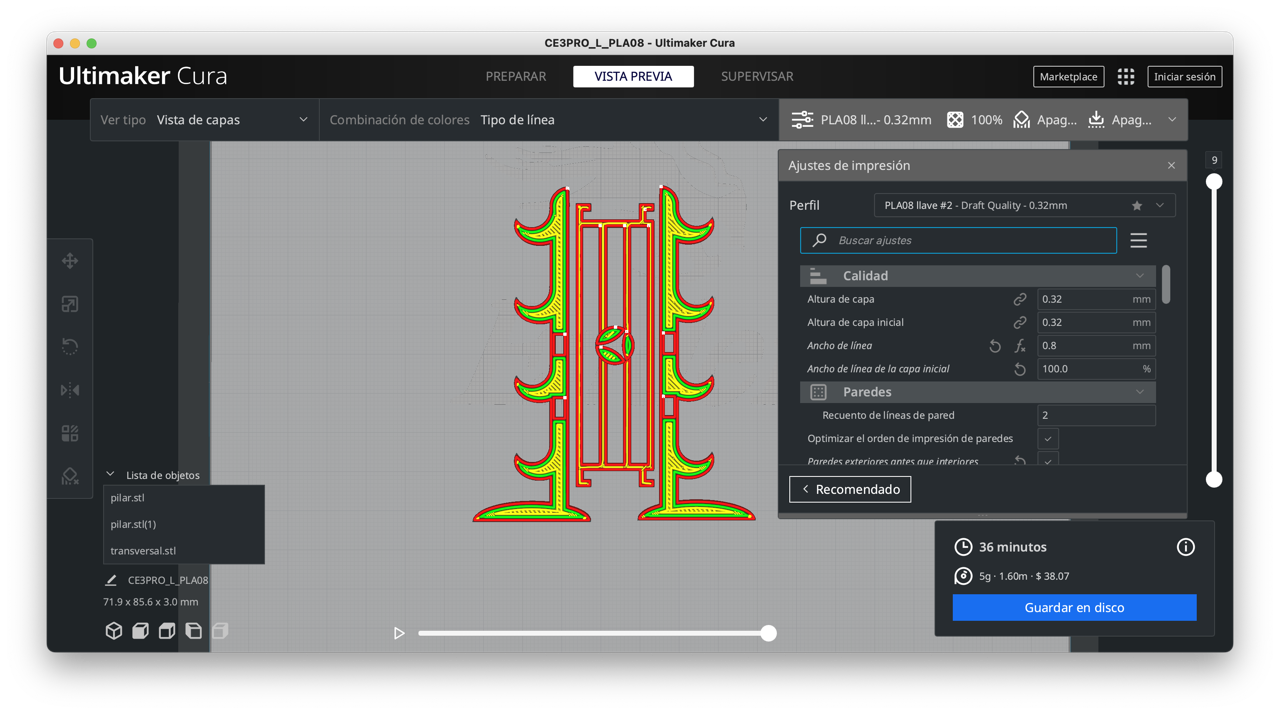This screenshot has height=714, width=1280.
Task: Open the Marketplace
Action: (x=1068, y=77)
